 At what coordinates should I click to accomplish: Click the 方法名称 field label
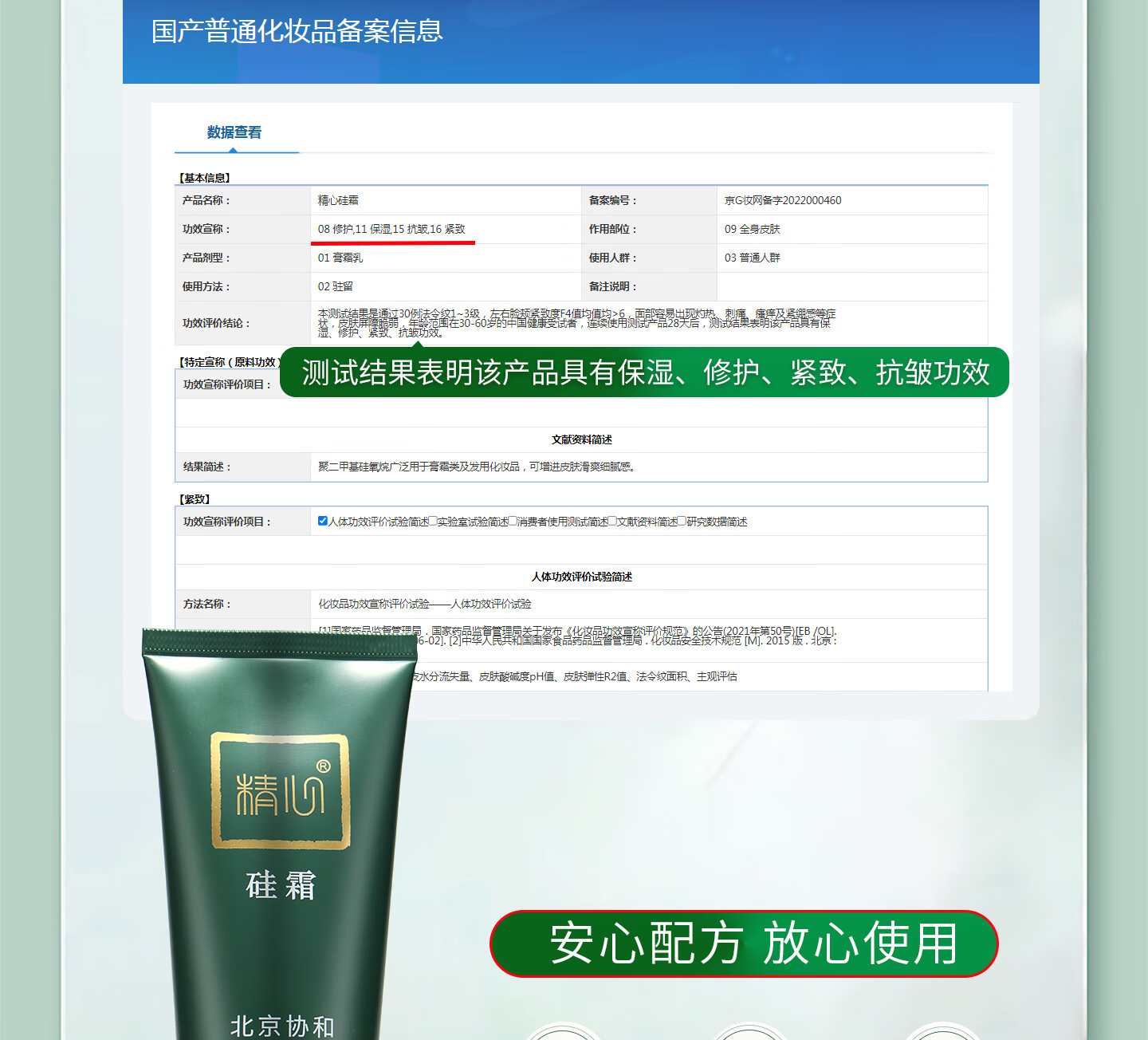point(206,604)
